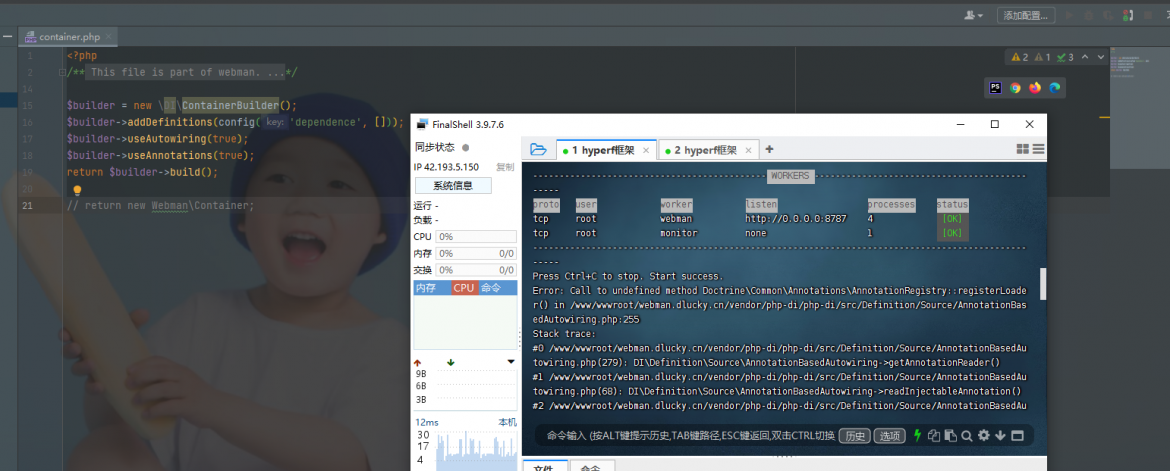The height and width of the screenshot is (471, 1170).
Task: Click the 本机 ping target link
Action: [507, 422]
